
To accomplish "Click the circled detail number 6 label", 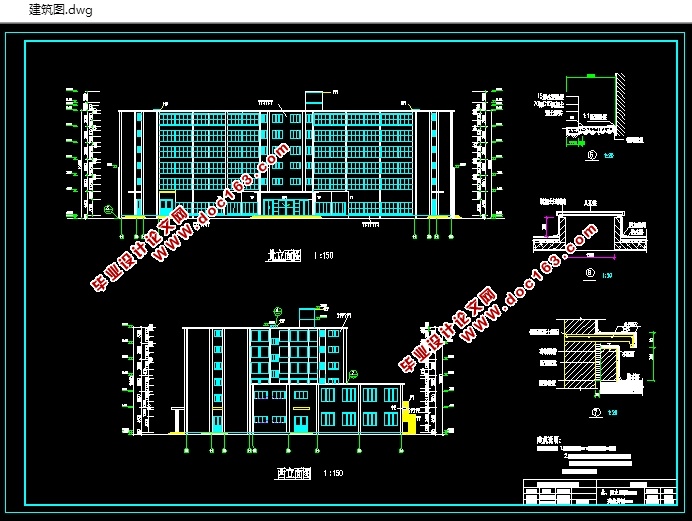I will 592,155.
